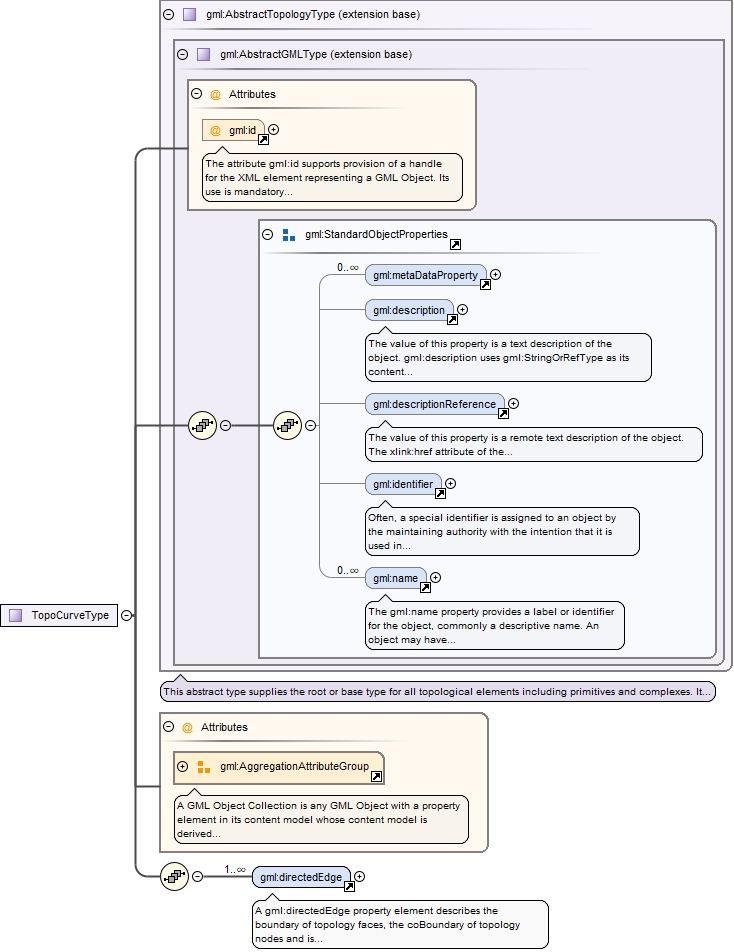Click the abstract type root annotation text
This screenshot has width=734, height=952.
click(x=438, y=692)
